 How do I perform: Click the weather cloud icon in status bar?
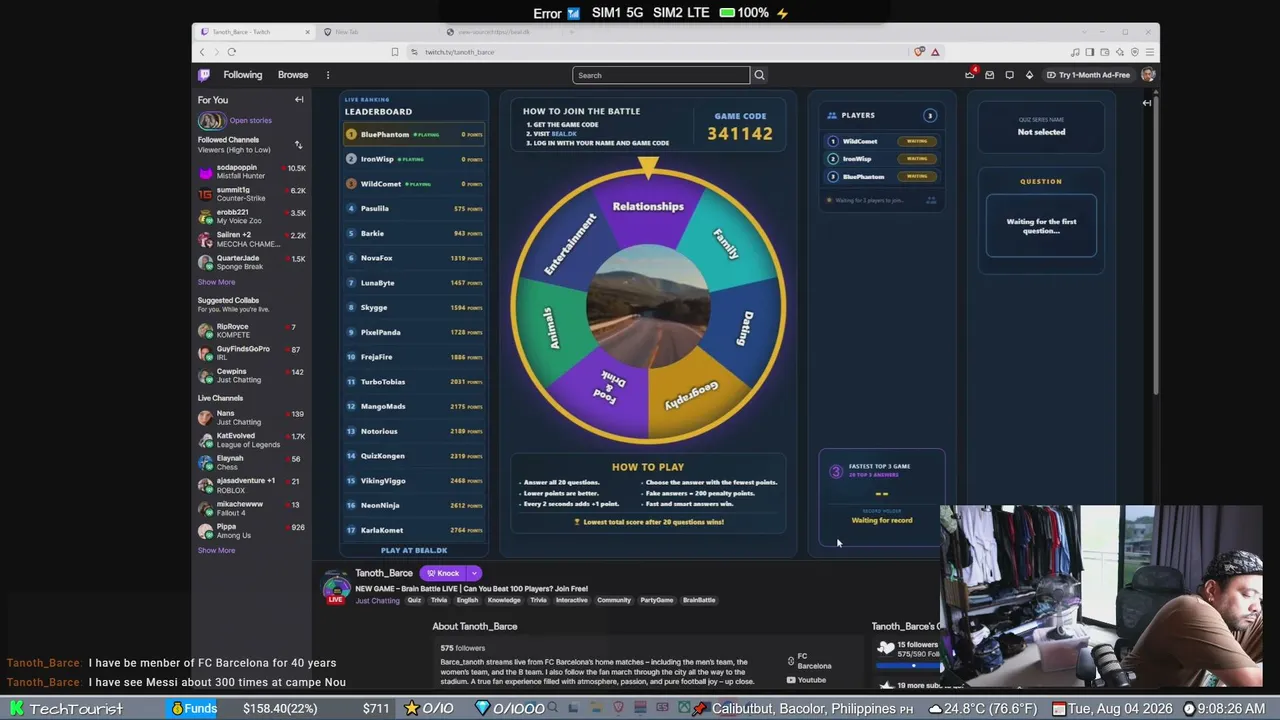point(935,709)
